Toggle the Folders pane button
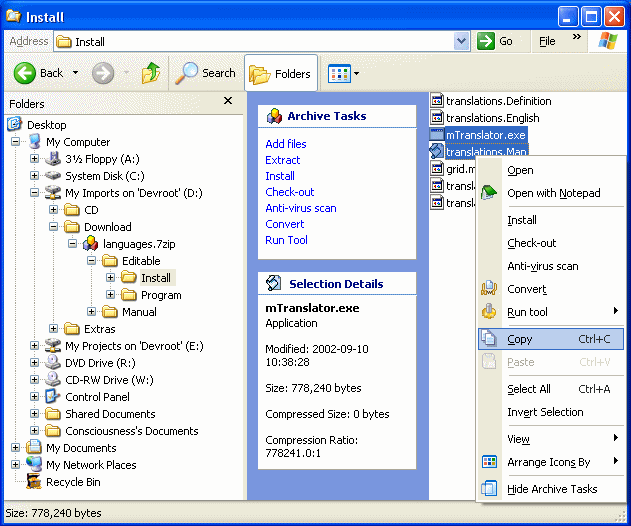The width and height of the screenshot is (631, 526). point(281,73)
